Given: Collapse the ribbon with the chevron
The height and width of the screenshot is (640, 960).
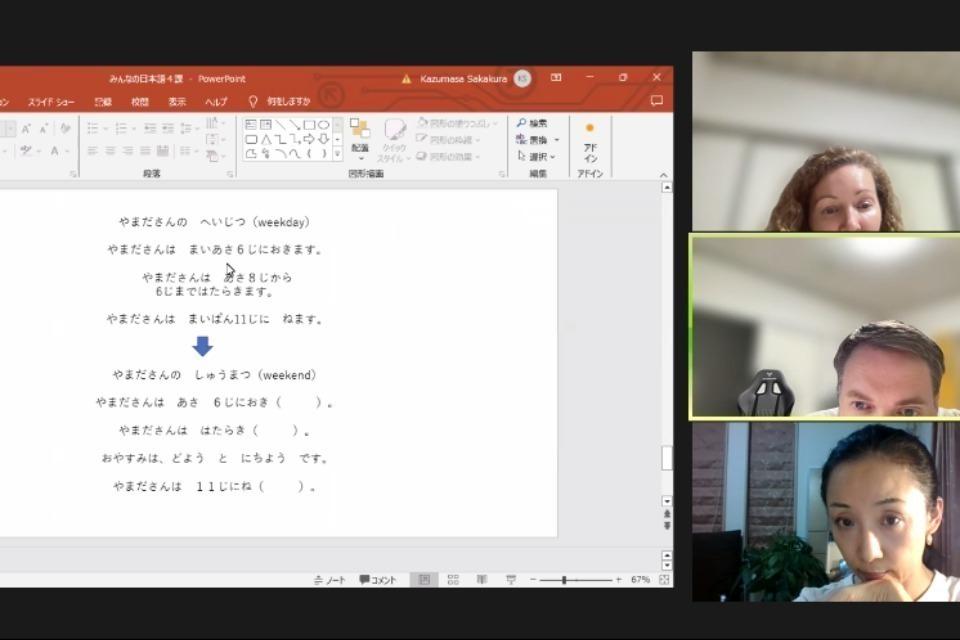Looking at the screenshot, I should 664,175.
